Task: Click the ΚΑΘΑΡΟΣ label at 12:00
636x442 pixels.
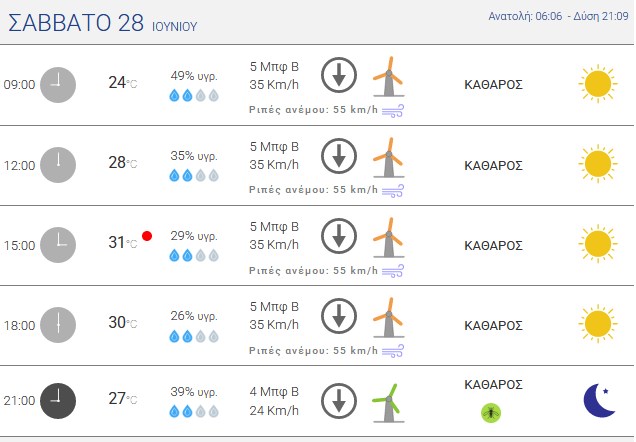Action: (x=493, y=165)
